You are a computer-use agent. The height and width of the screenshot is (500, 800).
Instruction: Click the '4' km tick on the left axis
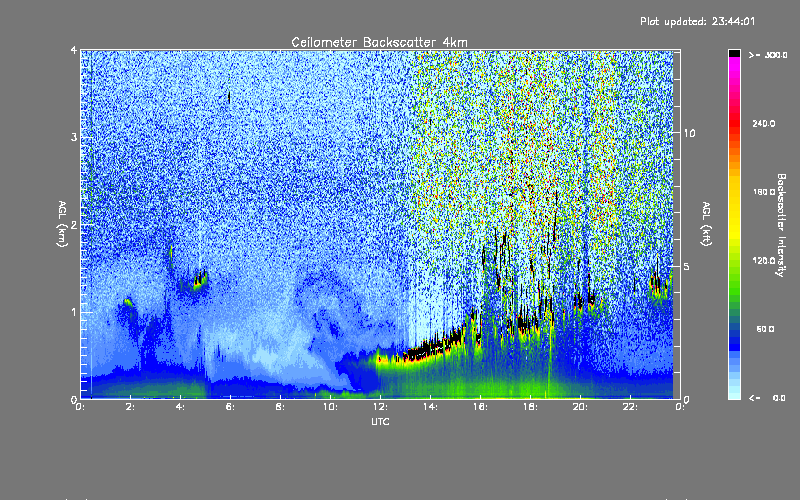point(74,51)
